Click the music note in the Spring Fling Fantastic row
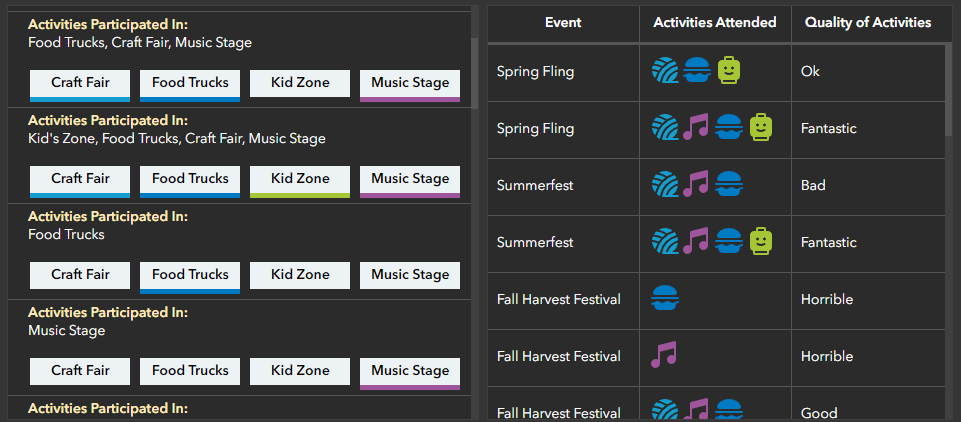This screenshot has width=961, height=422. point(695,128)
